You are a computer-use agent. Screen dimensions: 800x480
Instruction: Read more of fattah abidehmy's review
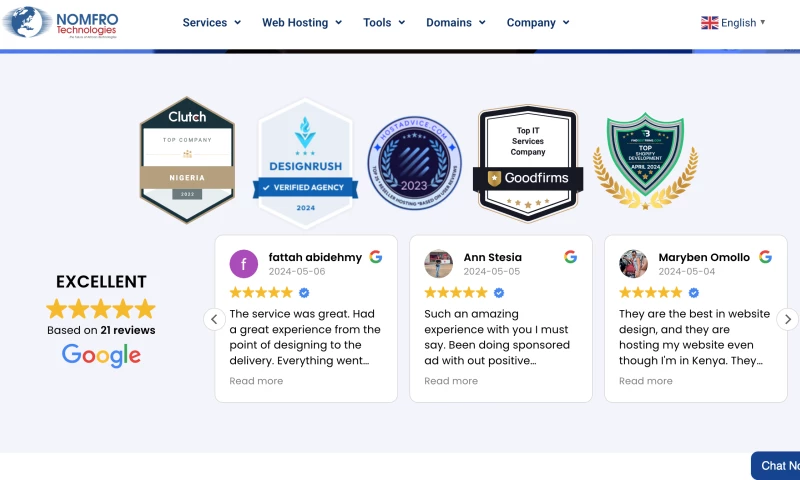[x=256, y=381]
